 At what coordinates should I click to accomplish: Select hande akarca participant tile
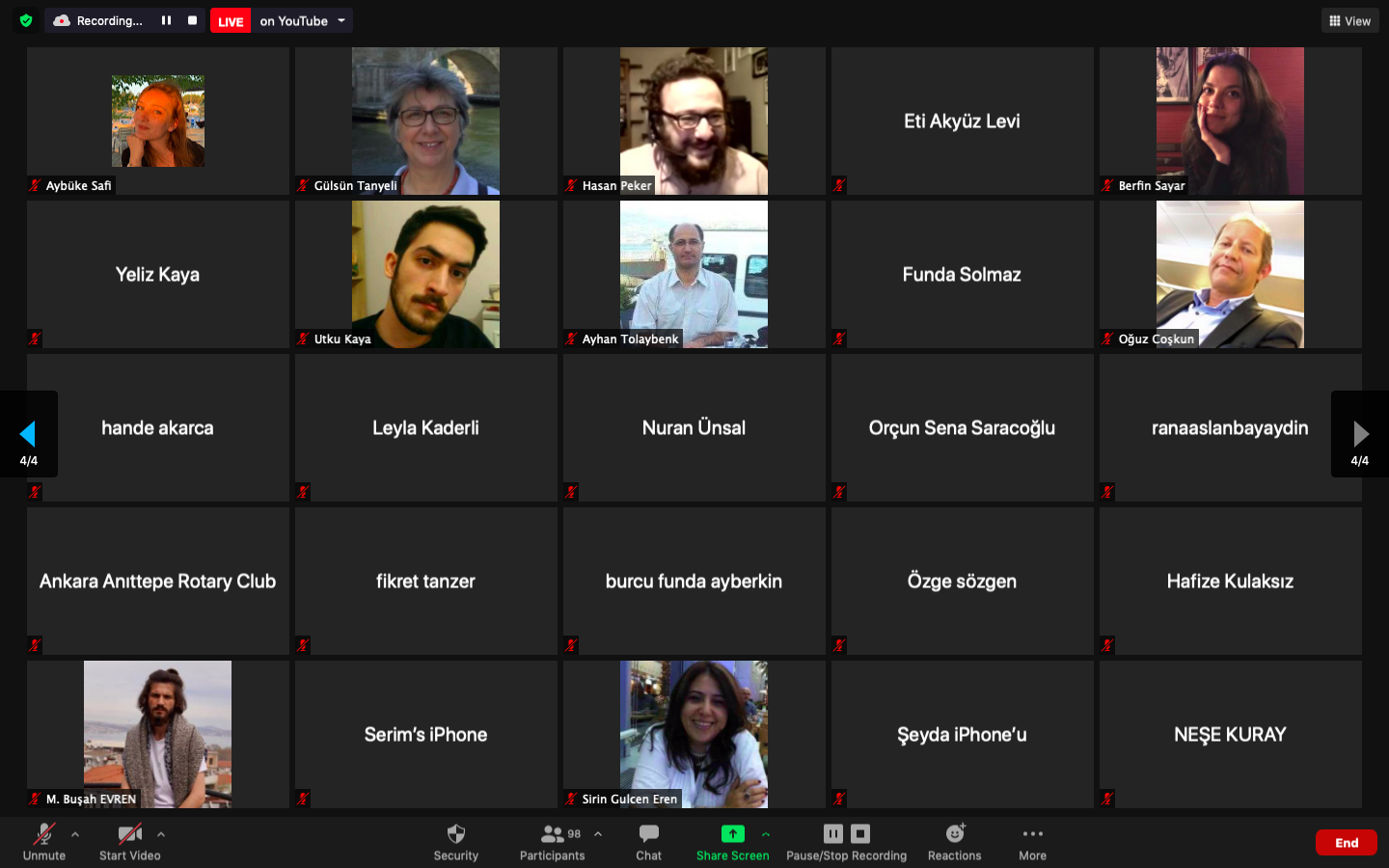[x=158, y=427]
